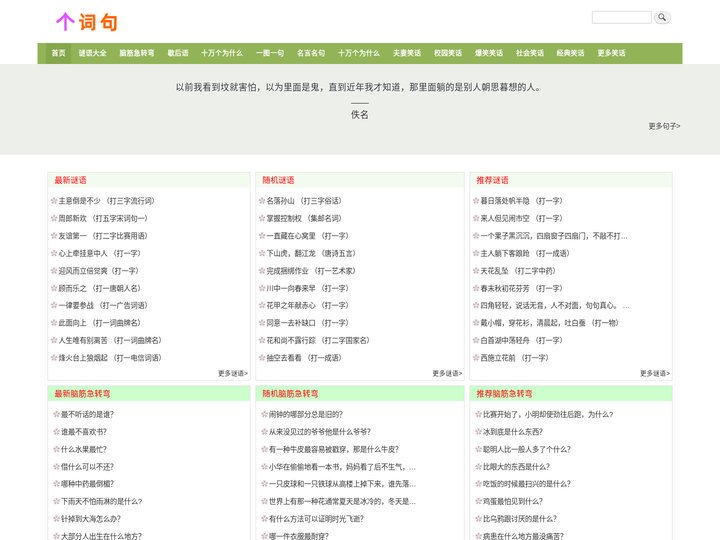Open 社会笑话 nav item

(x=529, y=53)
